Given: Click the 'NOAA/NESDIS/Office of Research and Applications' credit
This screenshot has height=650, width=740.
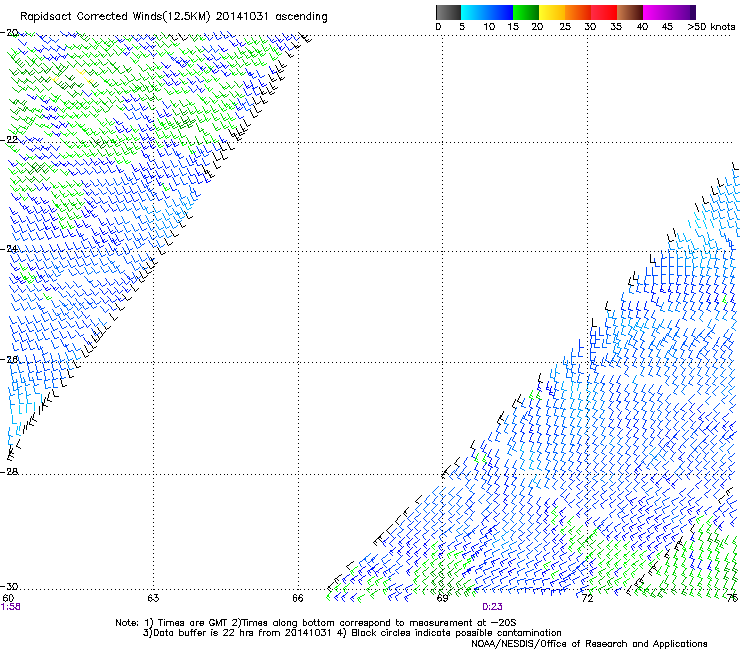Looking at the screenshot, I should click(589, 644).
